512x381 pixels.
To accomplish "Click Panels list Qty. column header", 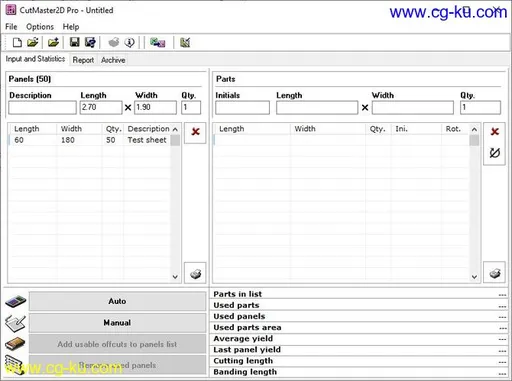I will (x=113, y=129).
